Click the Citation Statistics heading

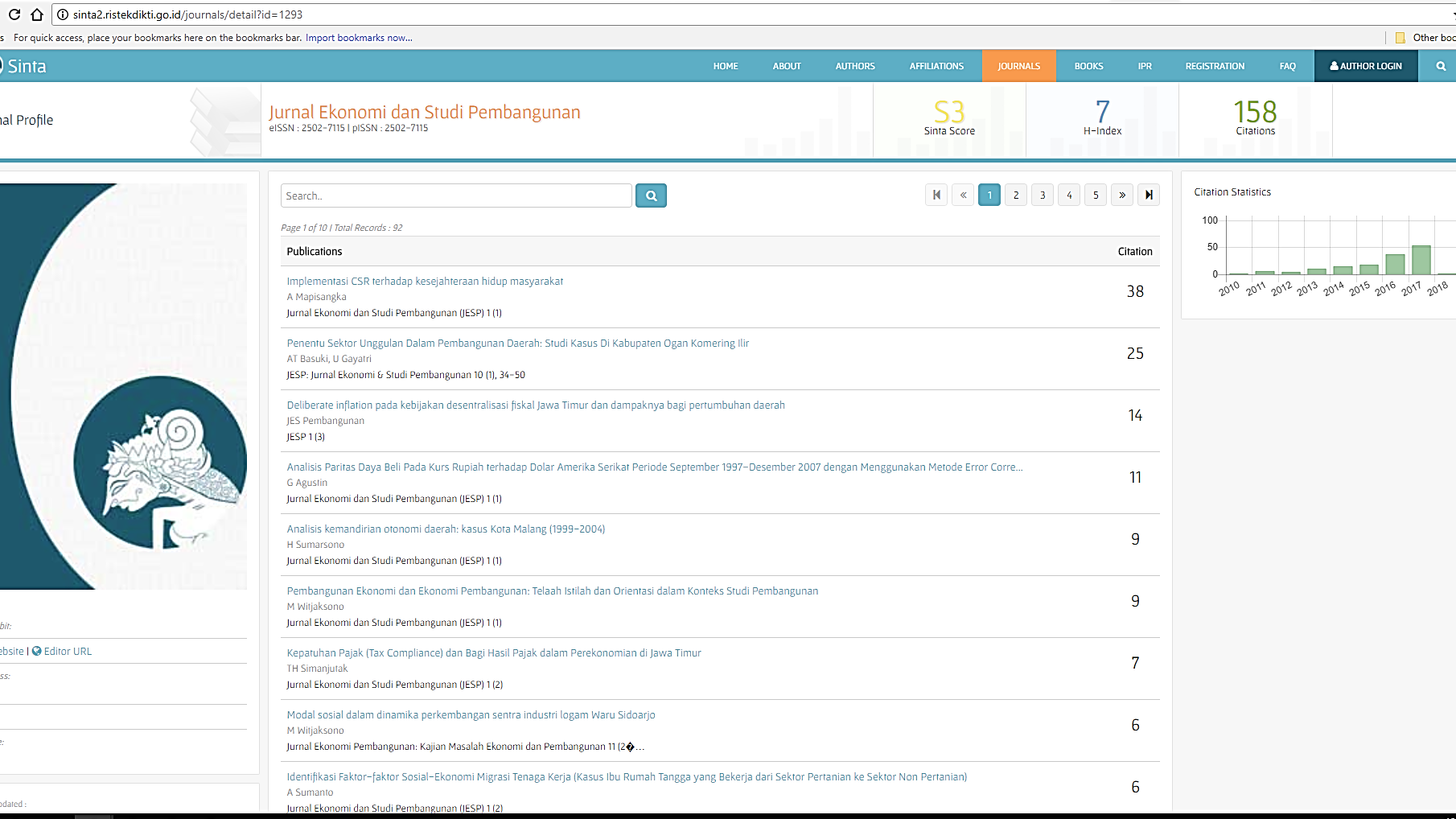[1232, 191]
